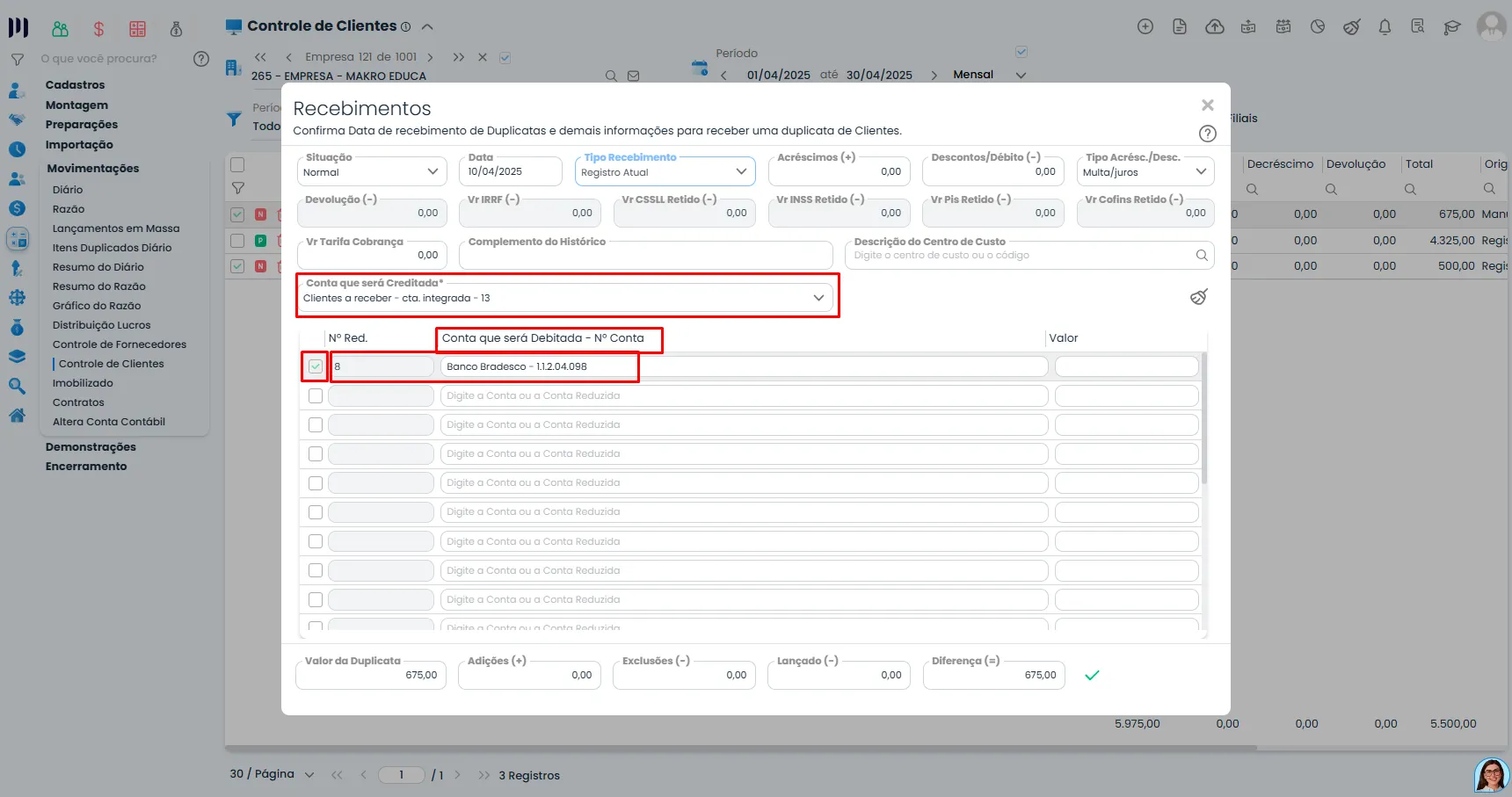
Task: Click the notifications bell icon
Action: 1385,27
